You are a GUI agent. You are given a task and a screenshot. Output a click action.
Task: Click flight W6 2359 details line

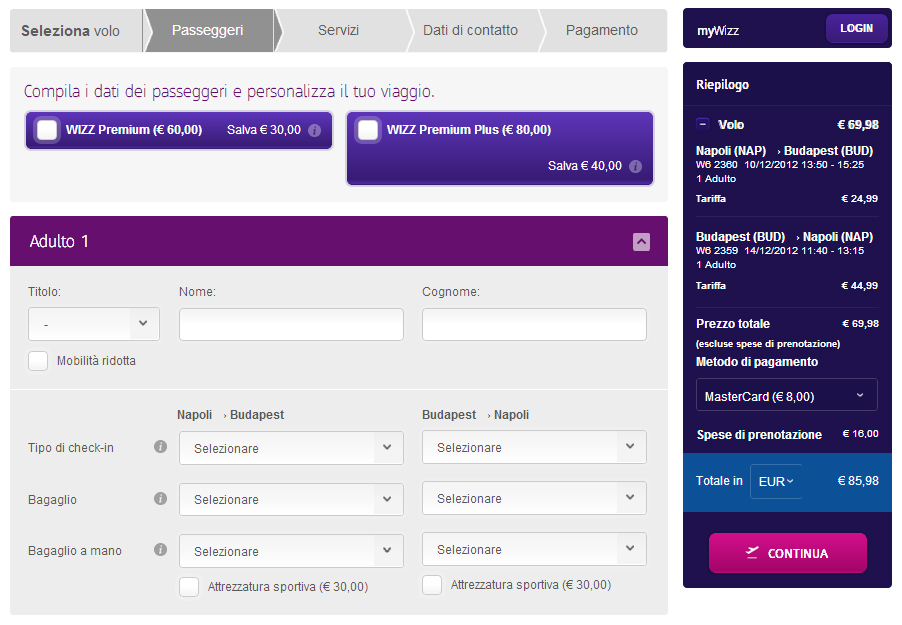779,251
